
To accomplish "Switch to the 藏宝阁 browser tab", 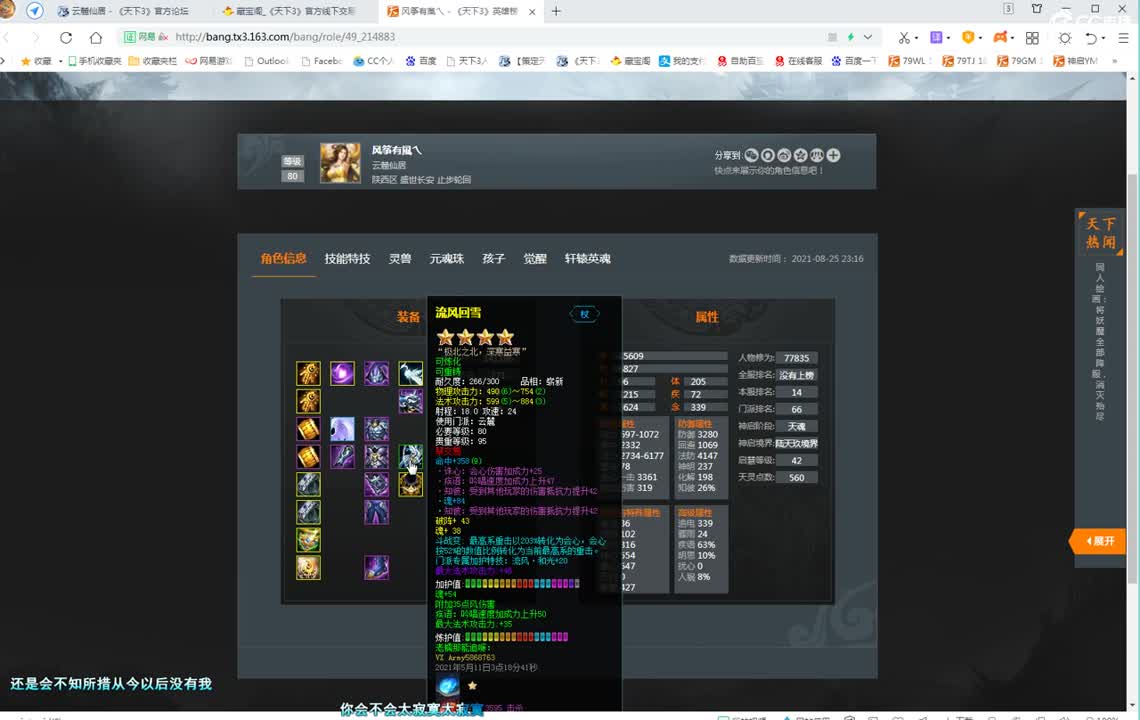I will [290, 13].
